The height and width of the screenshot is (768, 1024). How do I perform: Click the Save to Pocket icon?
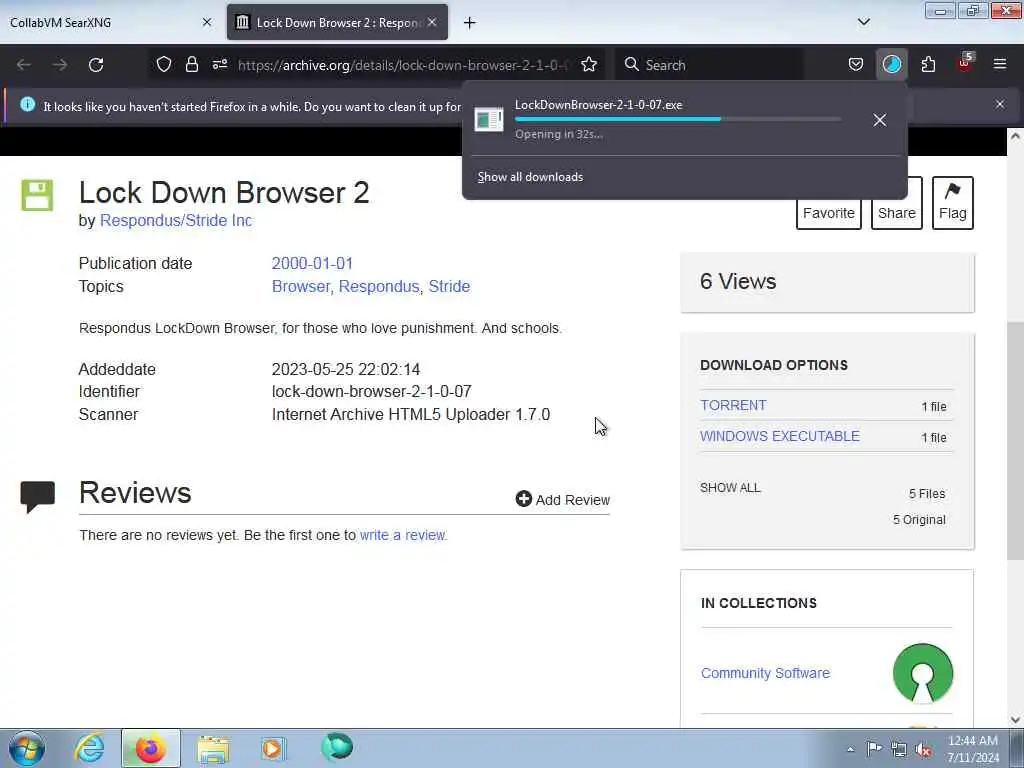click(x=856, y=65)
